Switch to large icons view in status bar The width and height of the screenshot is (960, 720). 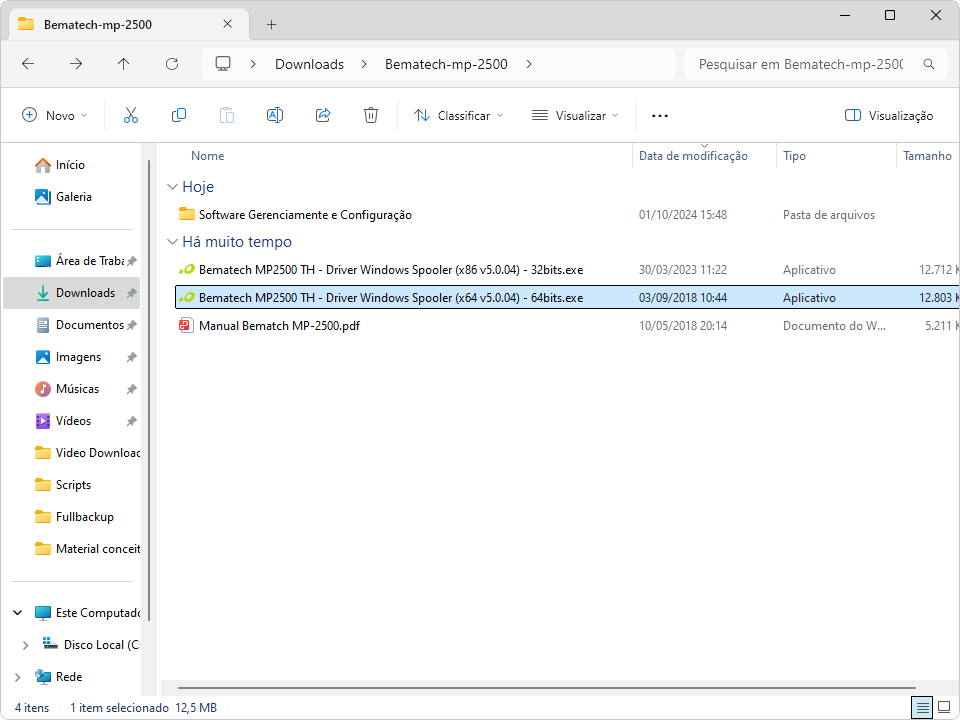(943, 708)
